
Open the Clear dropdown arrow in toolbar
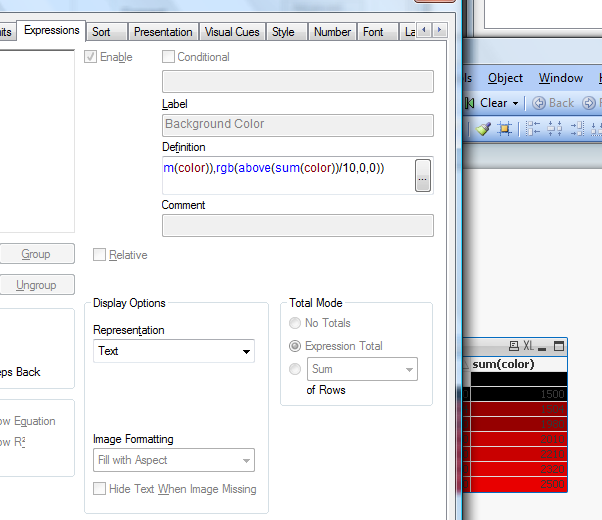[516, 103]
